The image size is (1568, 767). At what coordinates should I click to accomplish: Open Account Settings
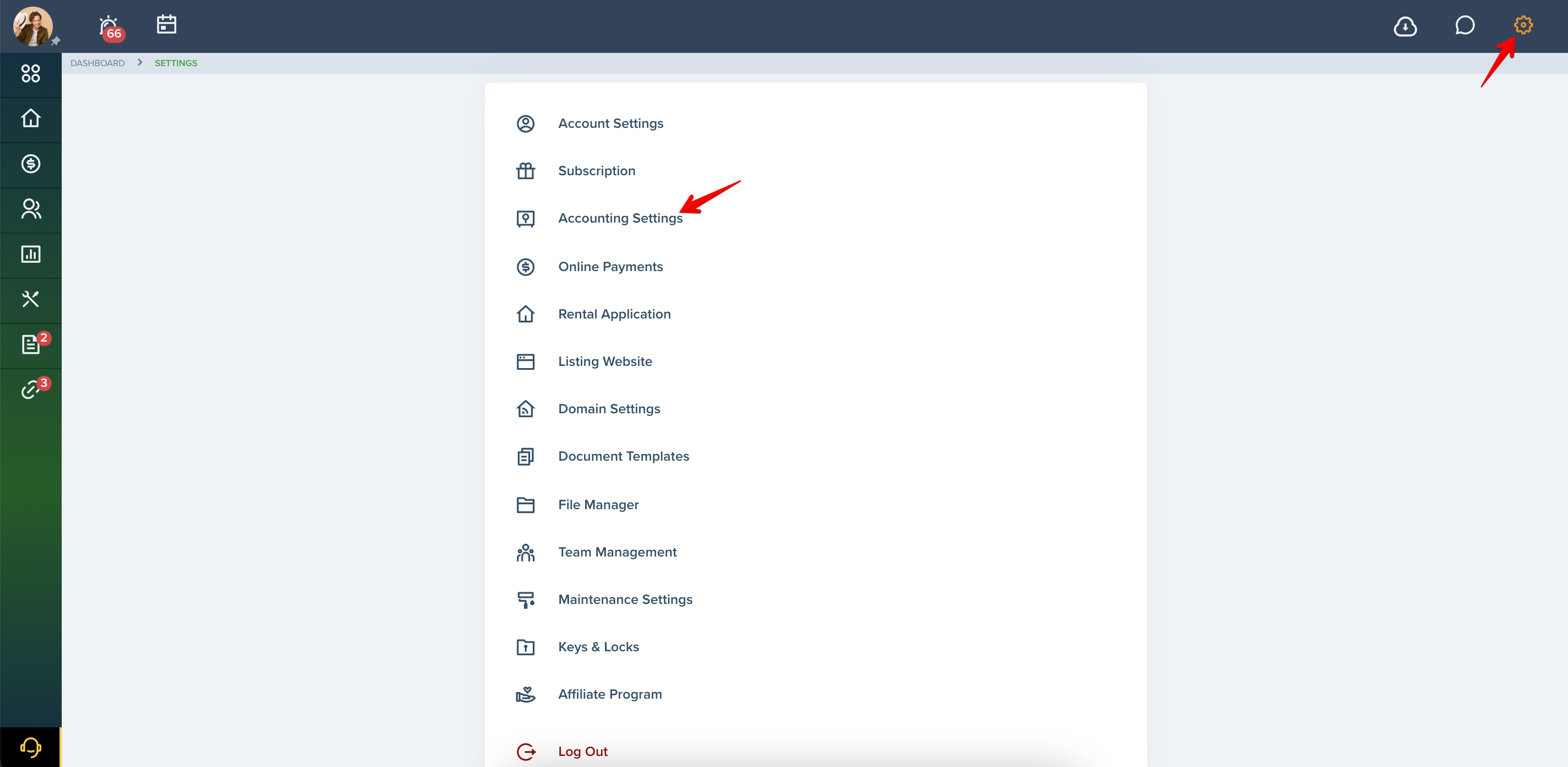pos(610,123)
